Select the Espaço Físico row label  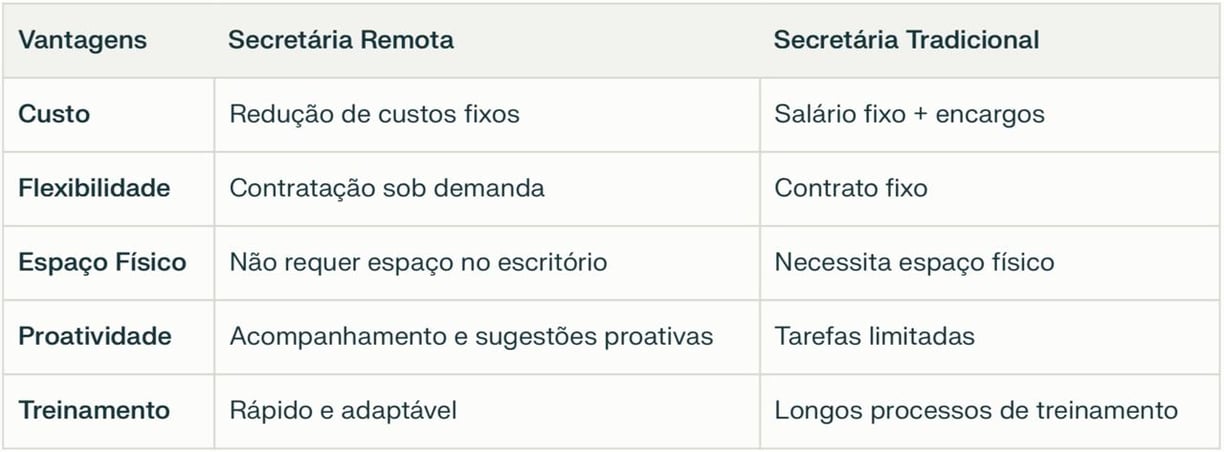coord(102,263)
